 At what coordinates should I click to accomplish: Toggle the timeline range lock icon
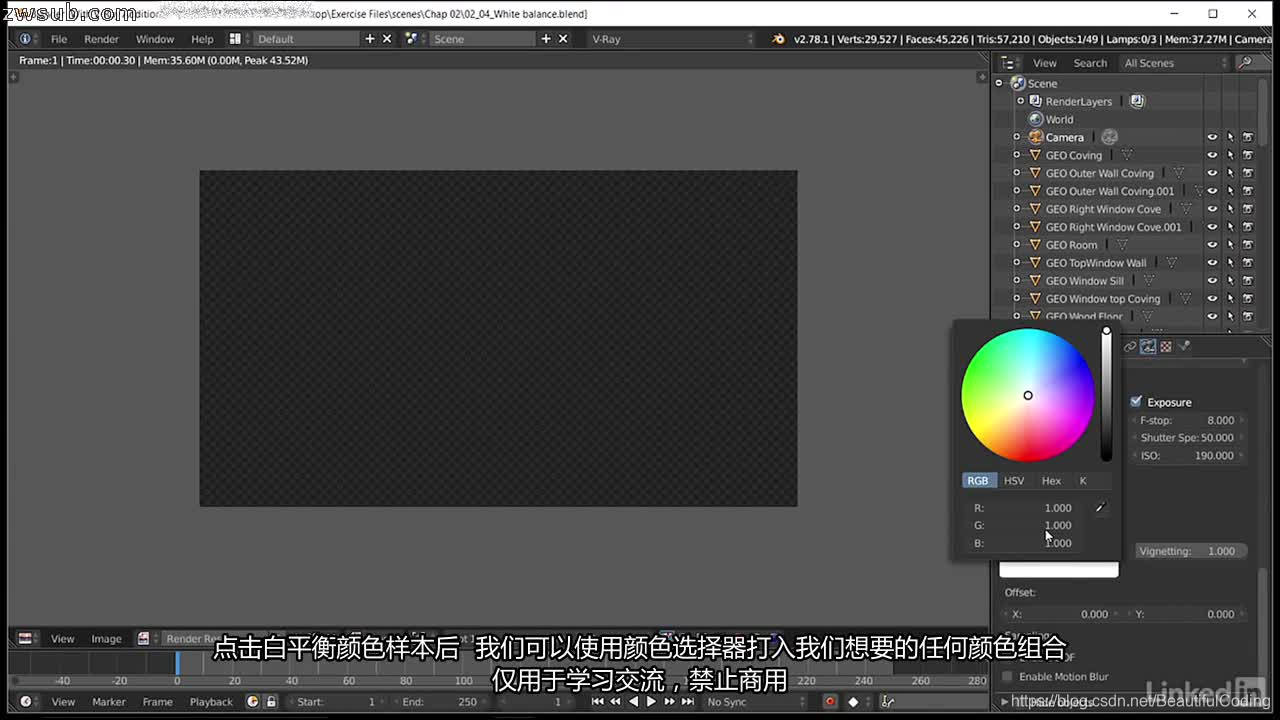(270, 701)
